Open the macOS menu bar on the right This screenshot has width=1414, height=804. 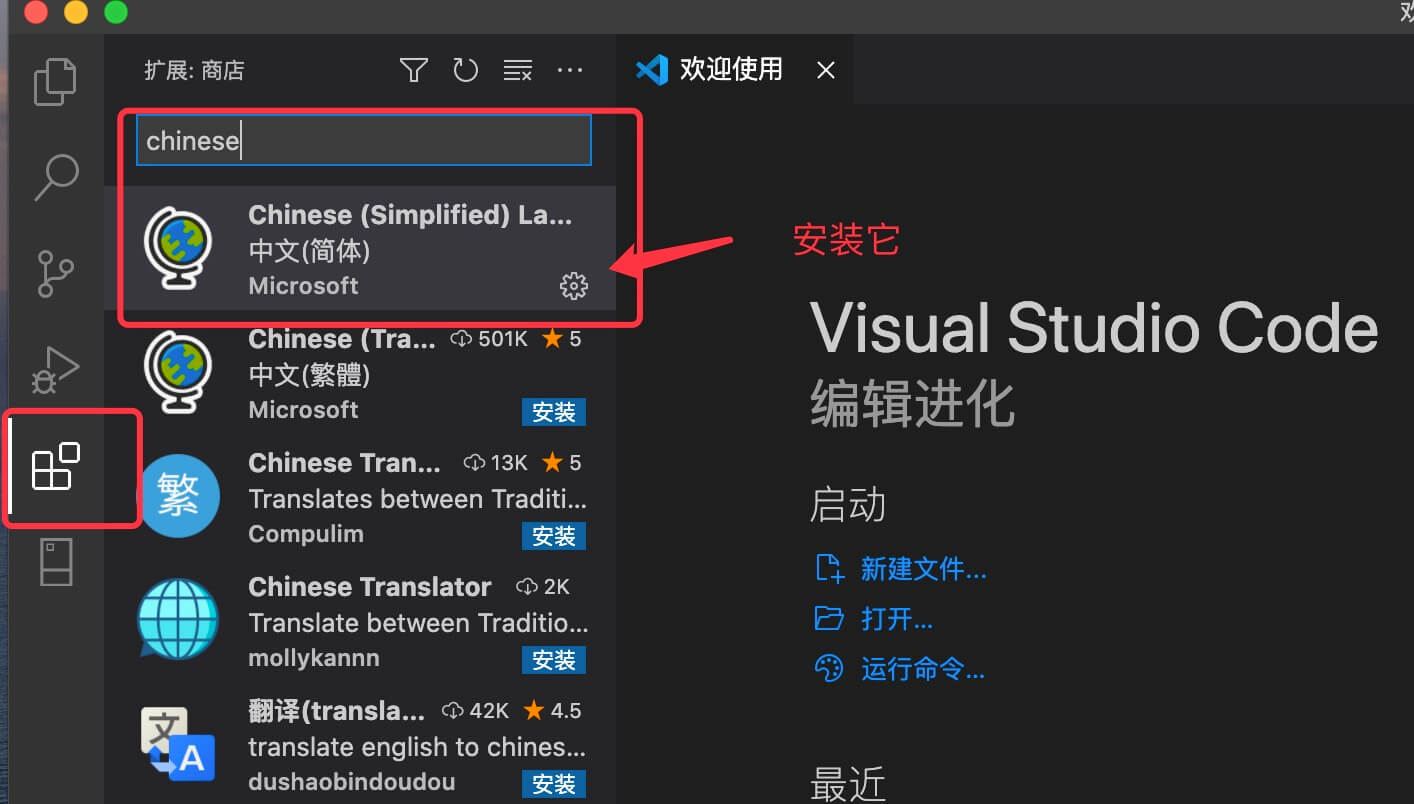(1404, 13)
